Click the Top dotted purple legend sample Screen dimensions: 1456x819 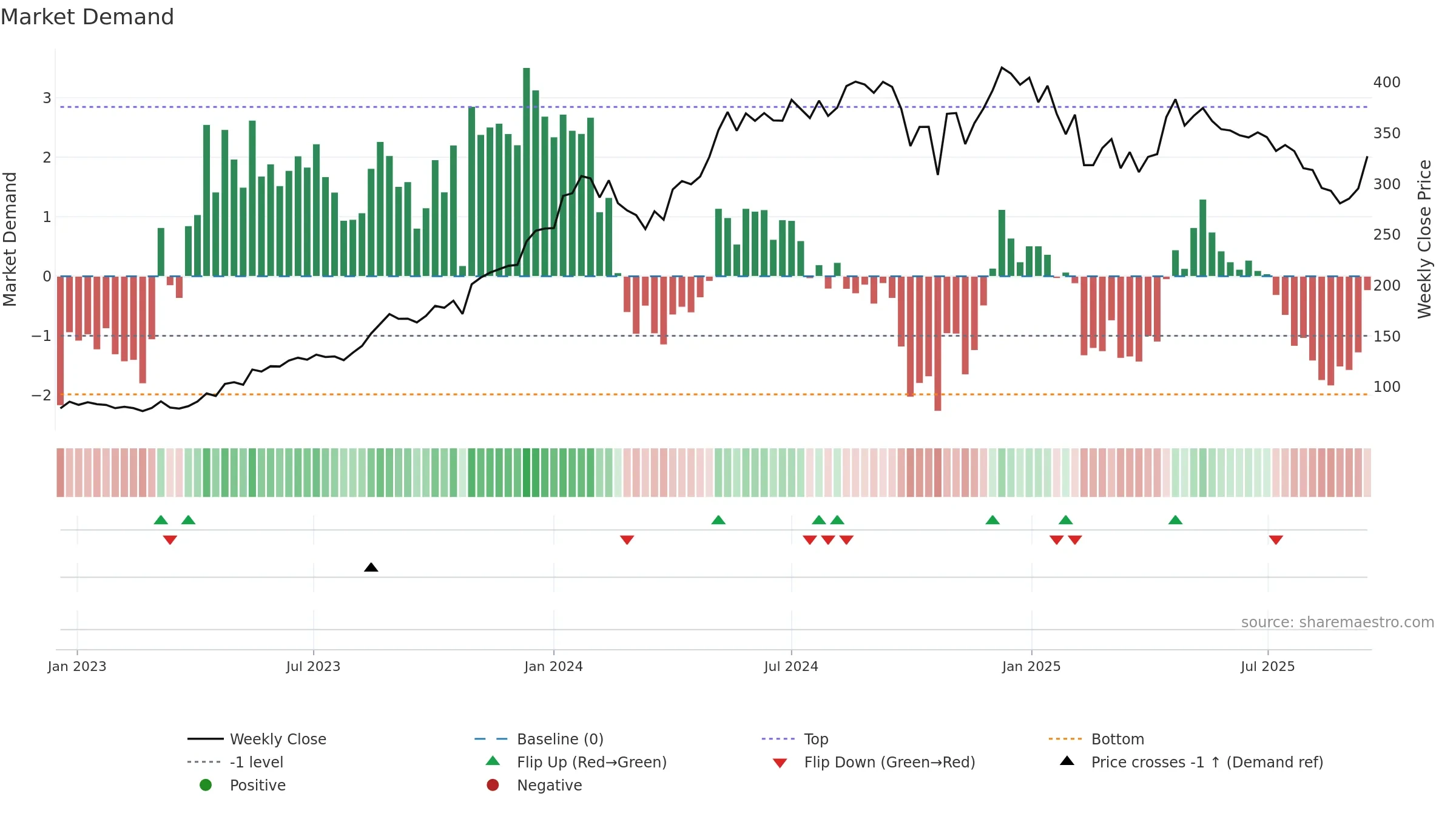(x=778, y=739)
